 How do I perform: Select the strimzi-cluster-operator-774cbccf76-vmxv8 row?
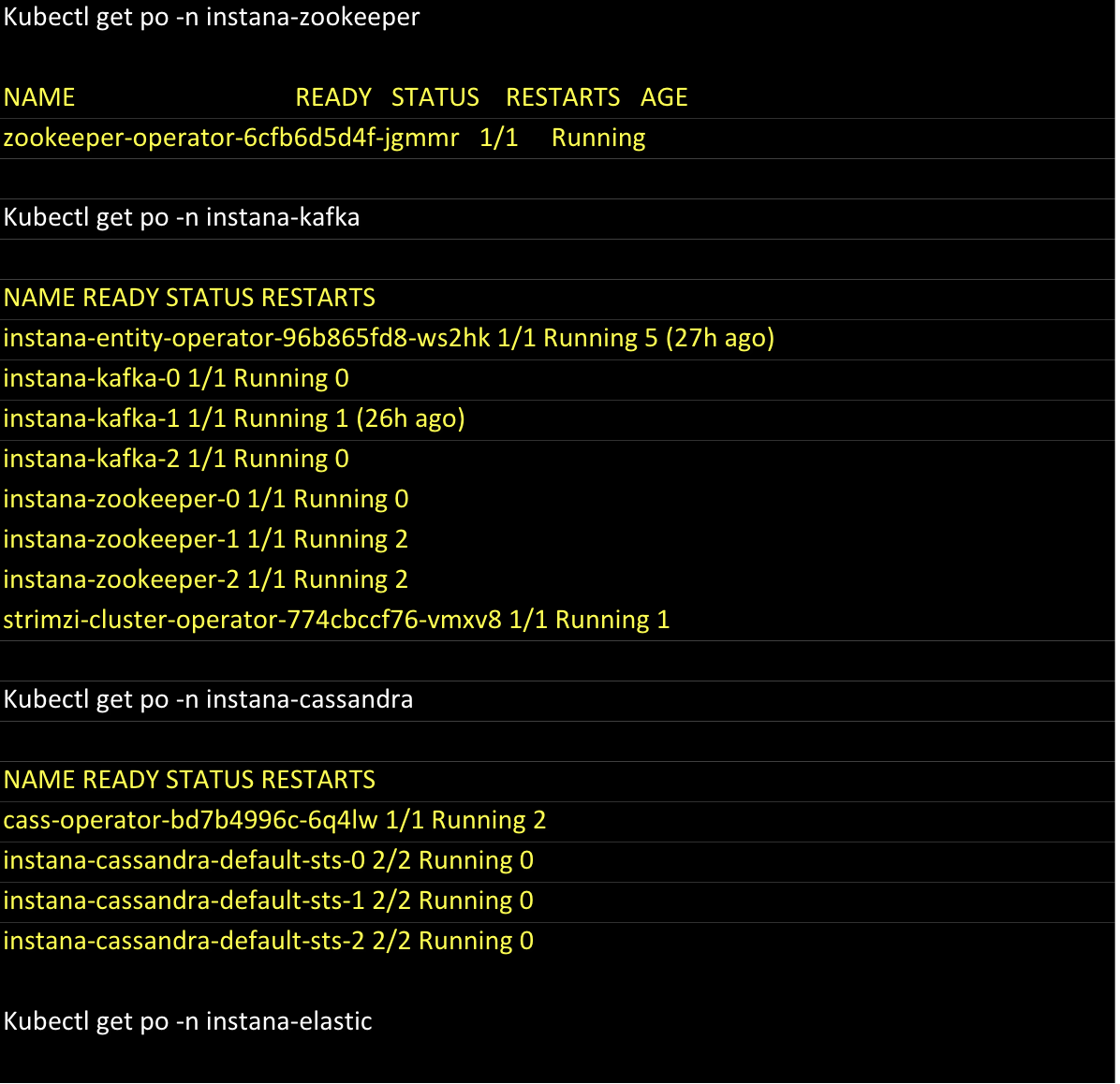click(x=336, y=619)
